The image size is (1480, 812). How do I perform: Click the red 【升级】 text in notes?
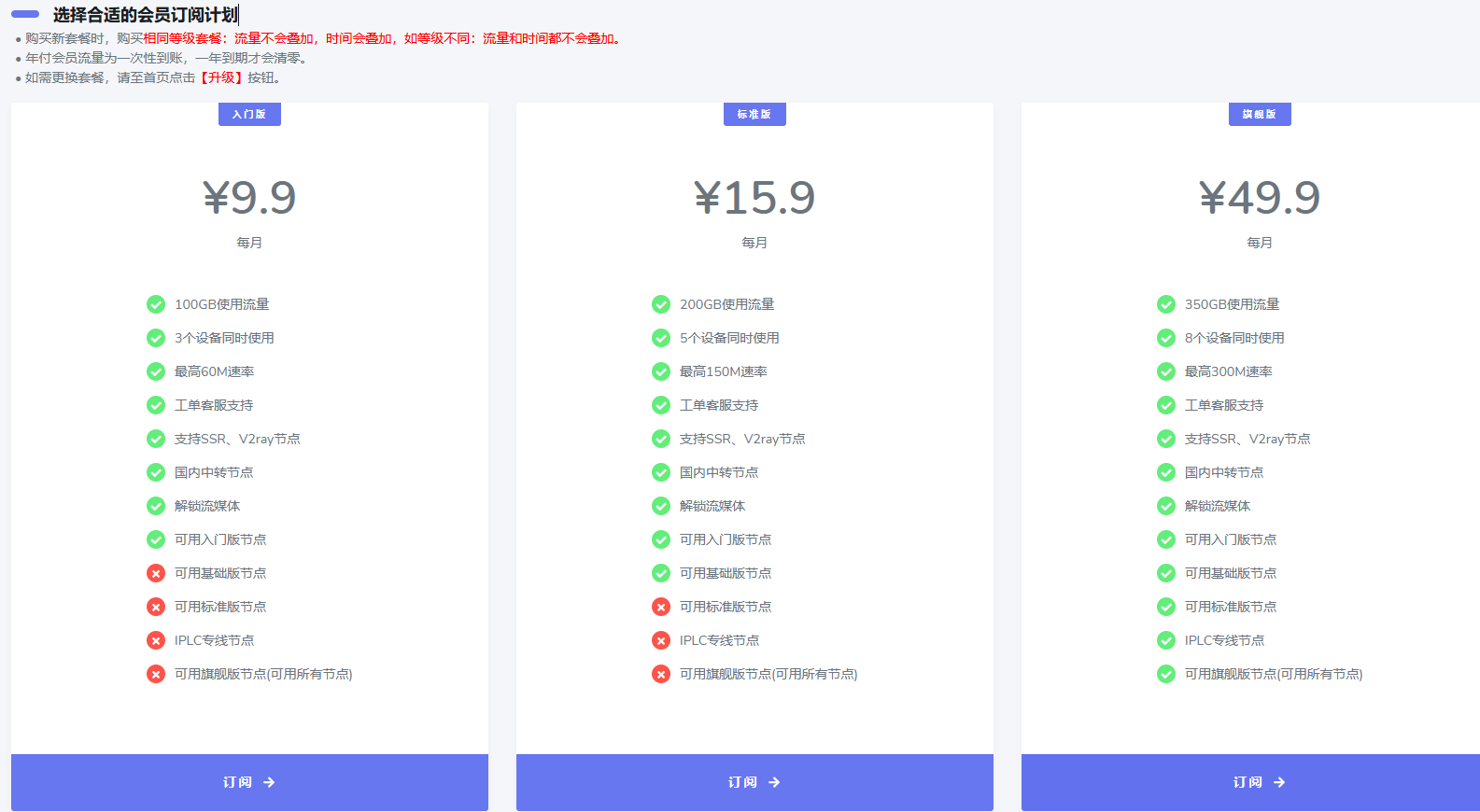click(x=220, y=77)
